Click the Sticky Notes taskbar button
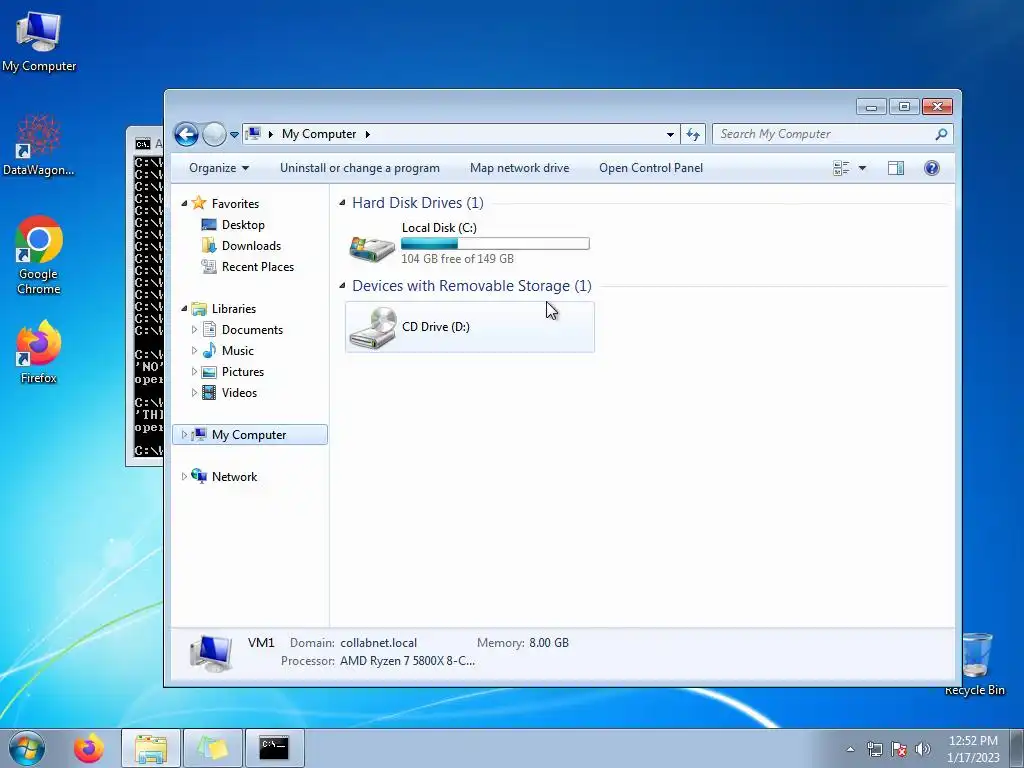Screen dimensions: 1024x768 213,748
